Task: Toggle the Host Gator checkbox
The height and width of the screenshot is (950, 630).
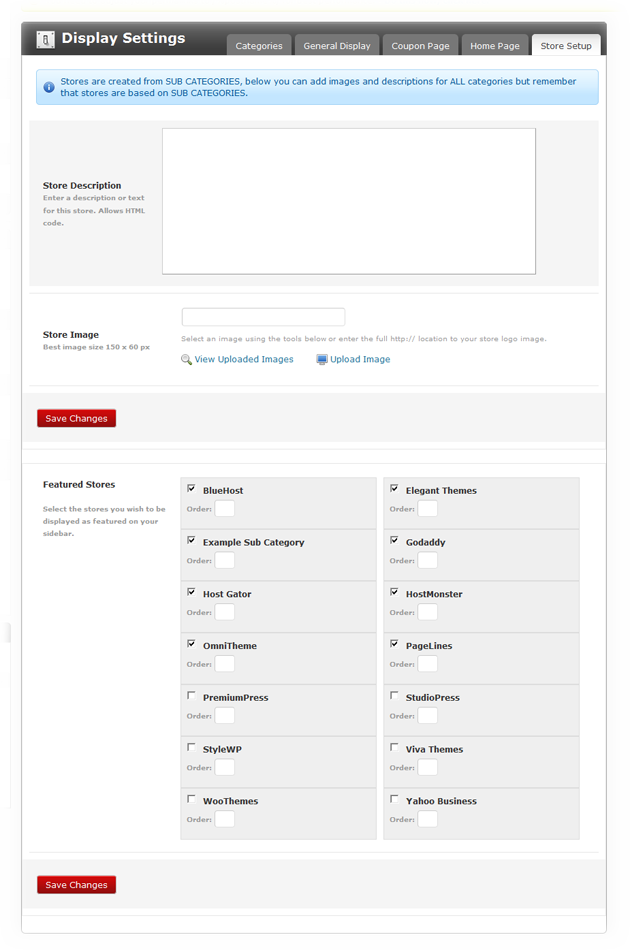Action: coord(191,592)
